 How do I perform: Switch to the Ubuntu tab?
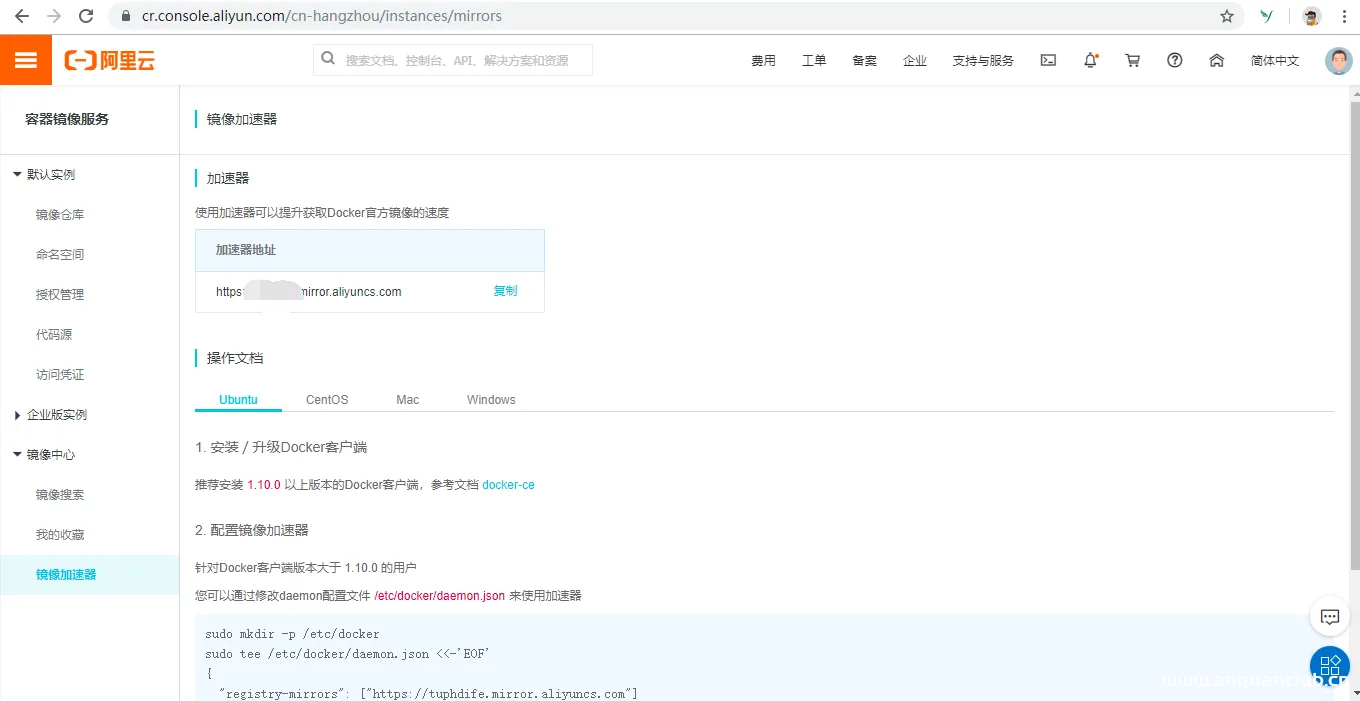tap(238, 399)
